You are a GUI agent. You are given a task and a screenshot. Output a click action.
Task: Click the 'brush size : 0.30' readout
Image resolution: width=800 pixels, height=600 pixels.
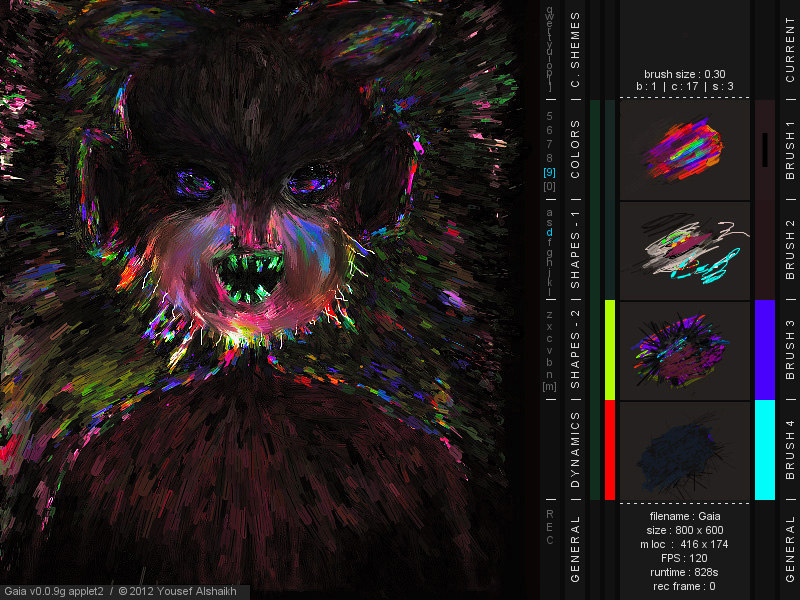tap(685, 74)
